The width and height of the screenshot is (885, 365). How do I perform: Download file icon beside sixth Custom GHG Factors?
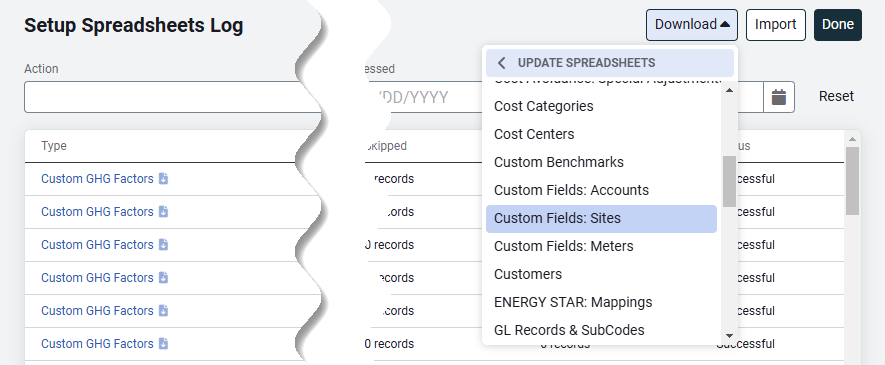pyautogui.click(x=163, y=344)
